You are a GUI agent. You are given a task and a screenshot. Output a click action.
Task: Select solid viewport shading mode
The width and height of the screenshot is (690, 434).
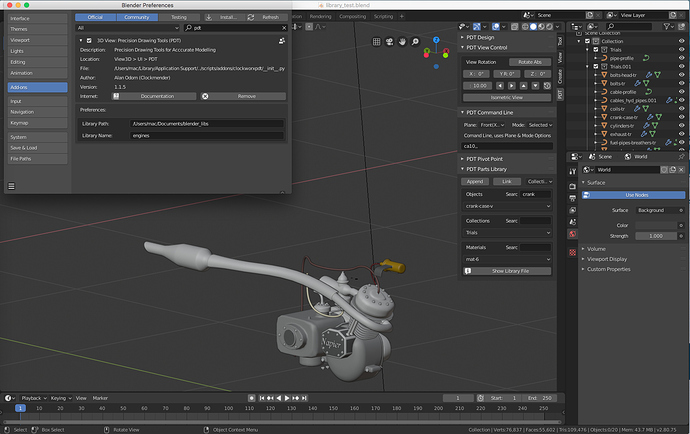(x=533, y=27)
